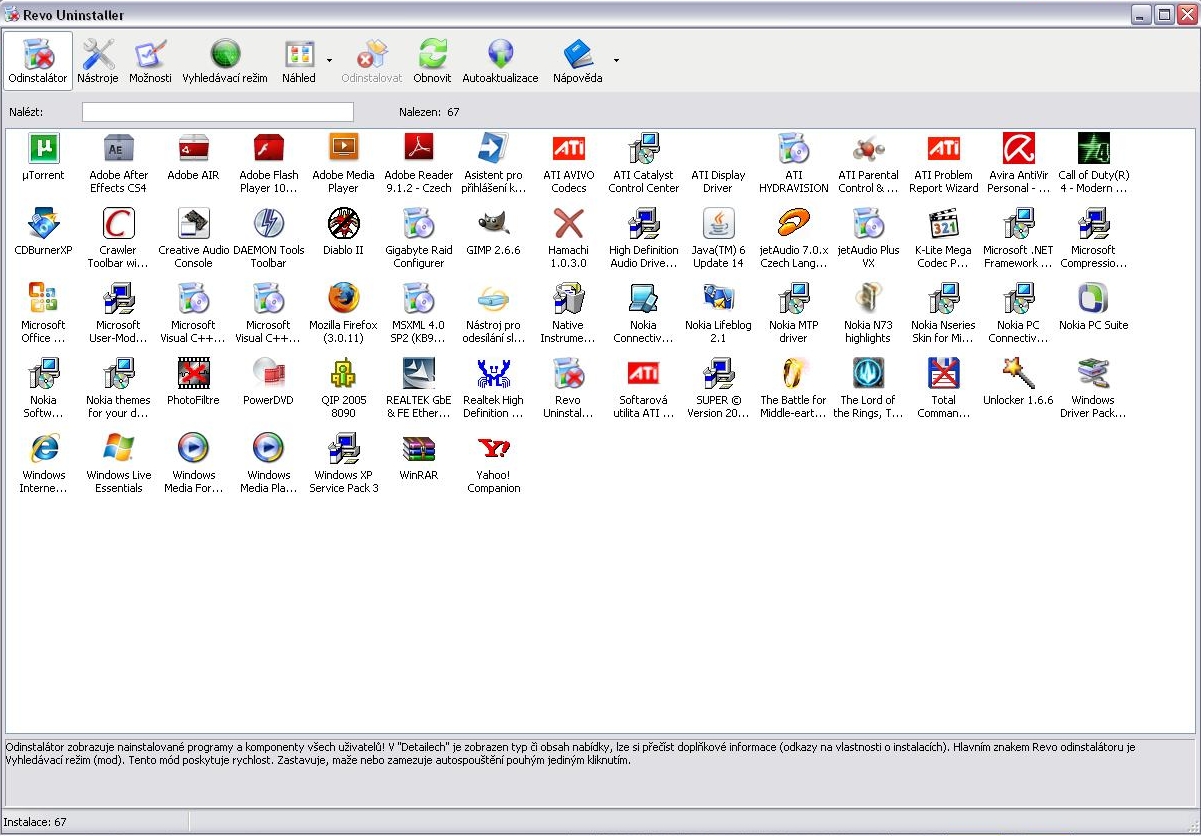Select the Odinstalátor toolbar button
This screenshot has width=1201, height=836.
tap(38, 61)
